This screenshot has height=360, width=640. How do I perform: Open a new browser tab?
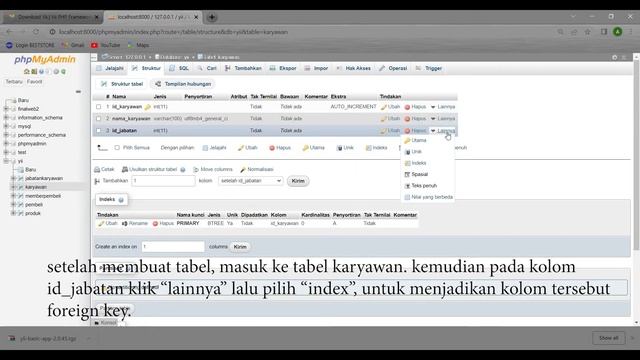coord(212,17)
